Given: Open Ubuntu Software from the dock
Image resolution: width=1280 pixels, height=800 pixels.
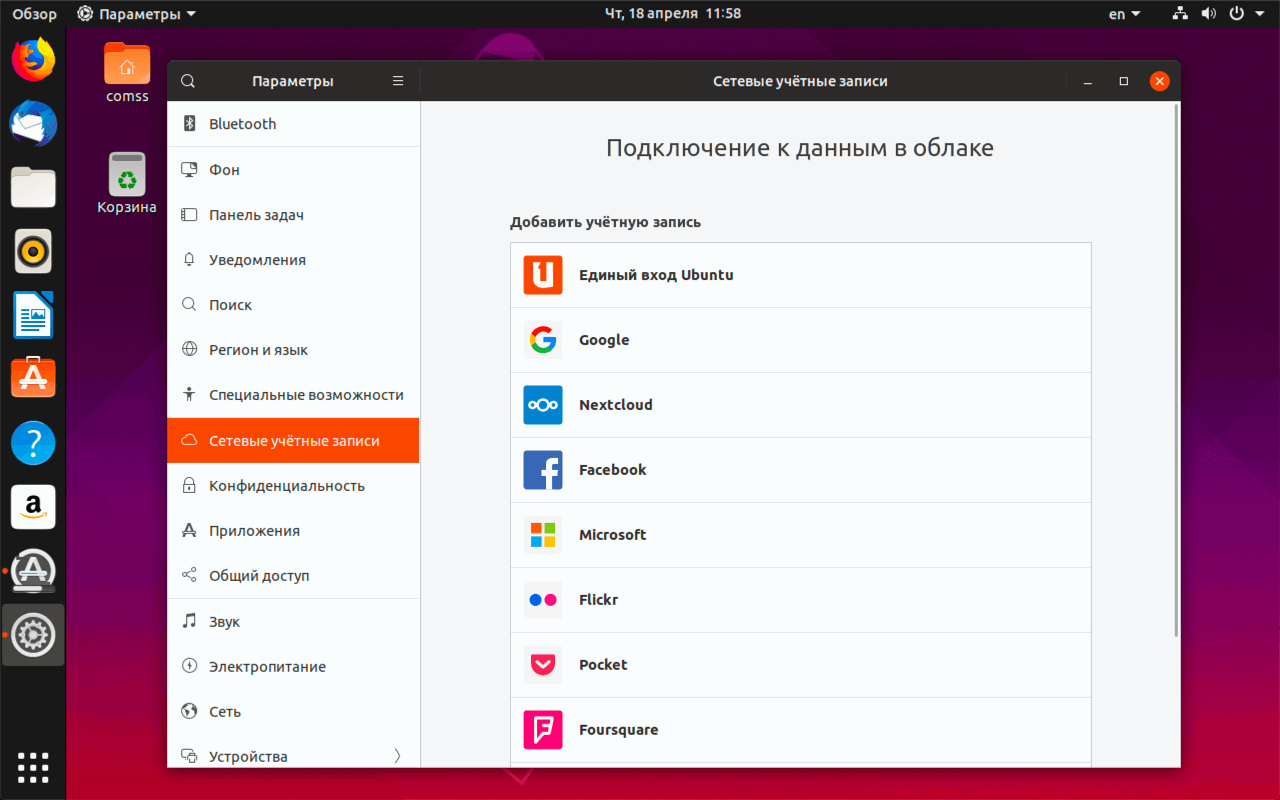Looking at the screenshot, I should coord(33,379).
